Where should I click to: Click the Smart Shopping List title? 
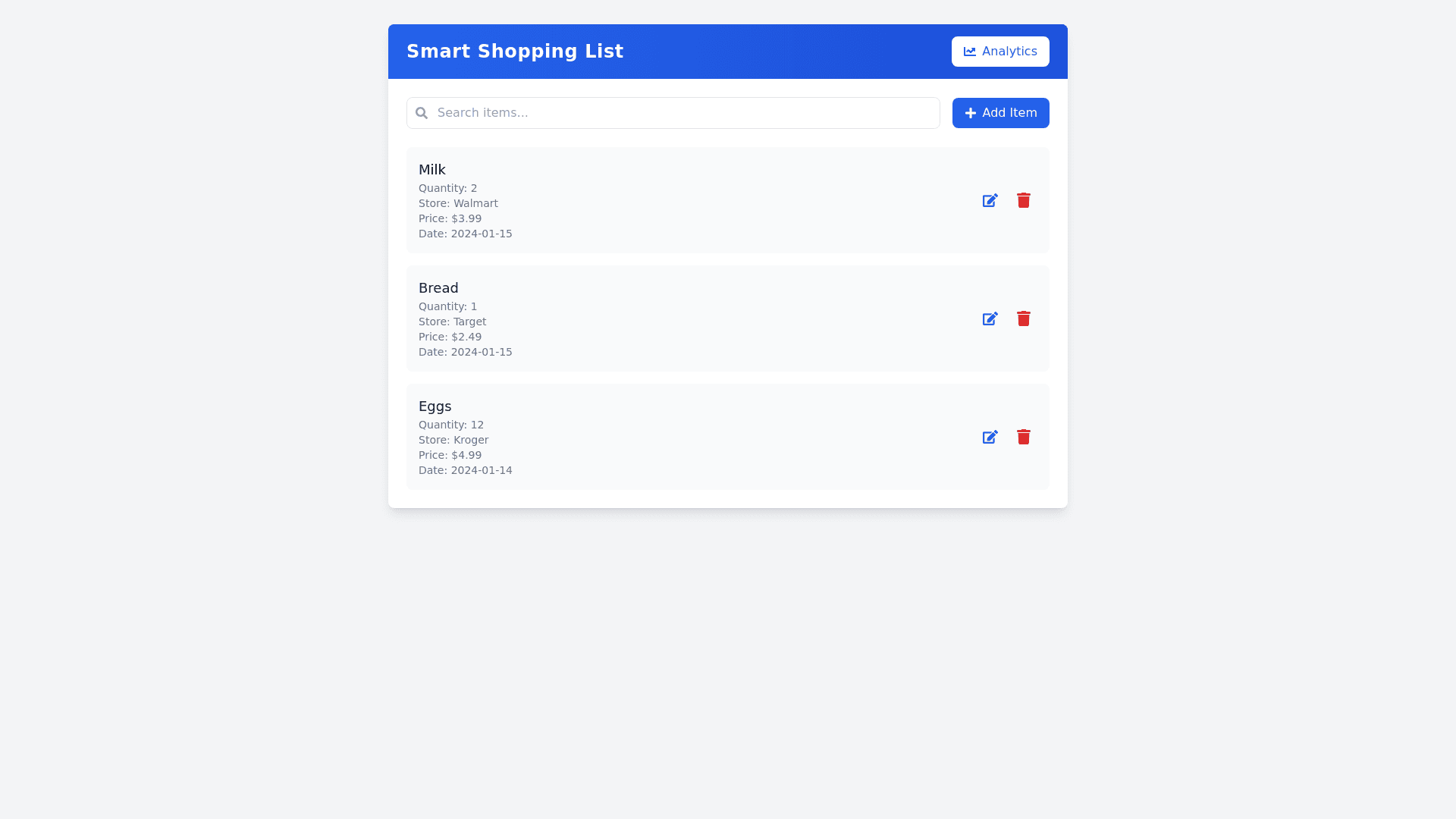click(515, 52)
